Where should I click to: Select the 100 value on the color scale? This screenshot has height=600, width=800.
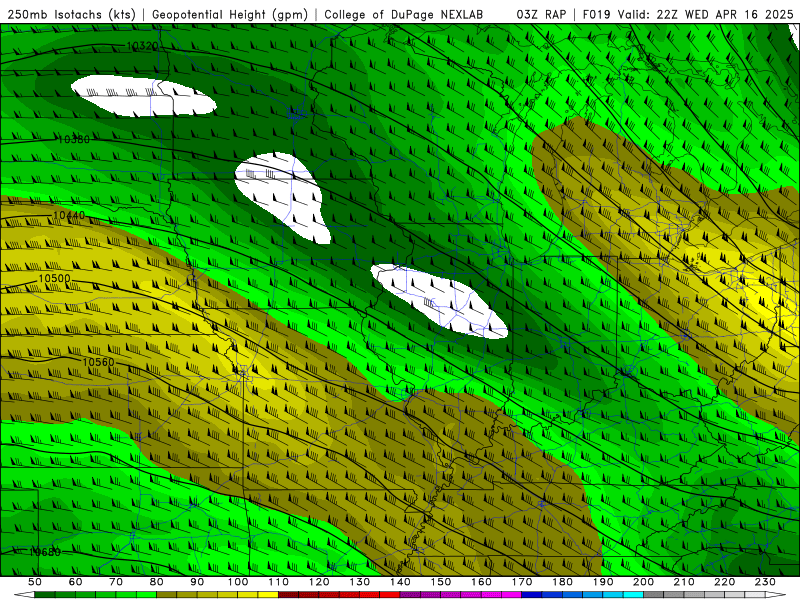pyautogui.click(x=238, y=582)
